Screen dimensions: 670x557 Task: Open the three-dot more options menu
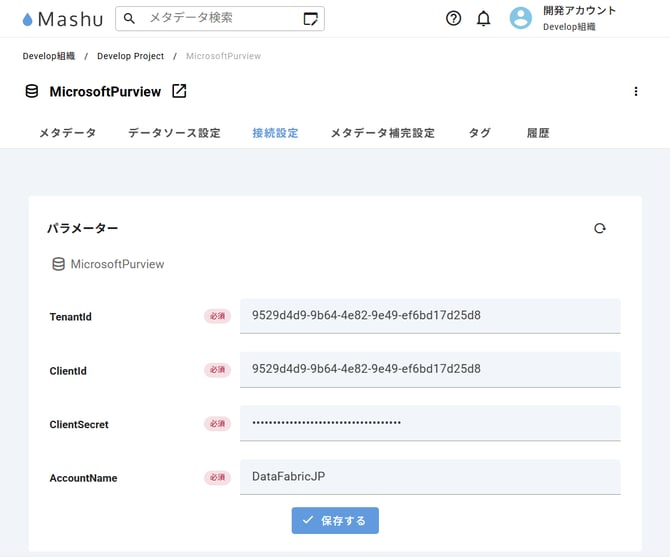[x=636, y=91]
